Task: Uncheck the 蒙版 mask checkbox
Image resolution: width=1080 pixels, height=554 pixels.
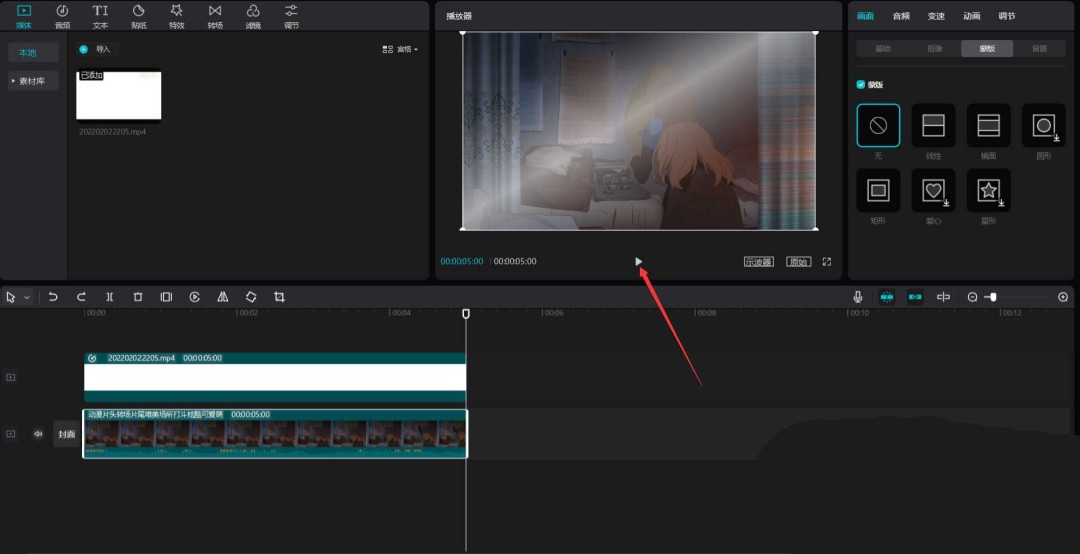Action: (861, 85)
